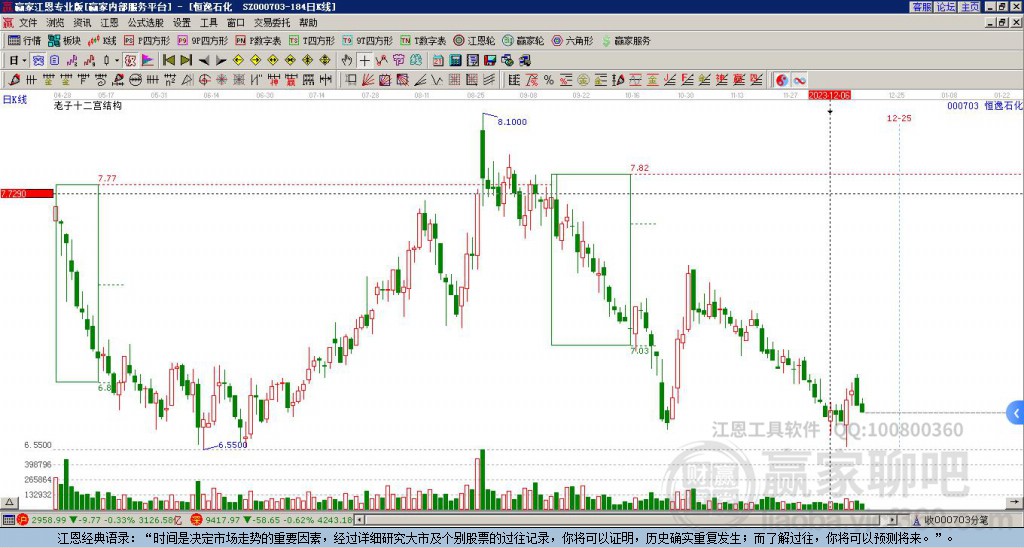Click the 2023.12.06 date marker
This screenshot has height=548, width=1024.
(x=829, y=95)
